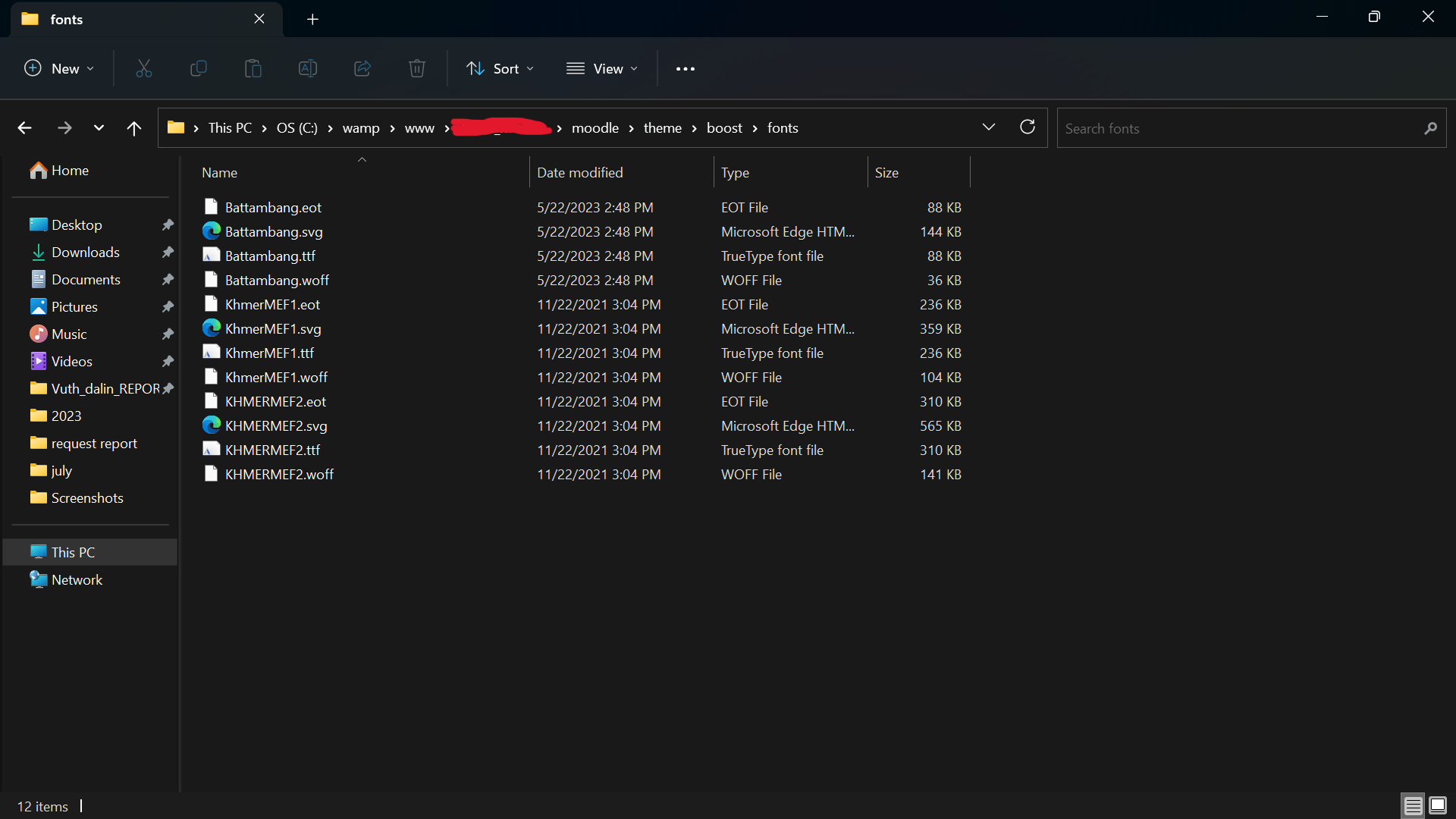Click the Pictures icon in sidebar

(38, 307)
